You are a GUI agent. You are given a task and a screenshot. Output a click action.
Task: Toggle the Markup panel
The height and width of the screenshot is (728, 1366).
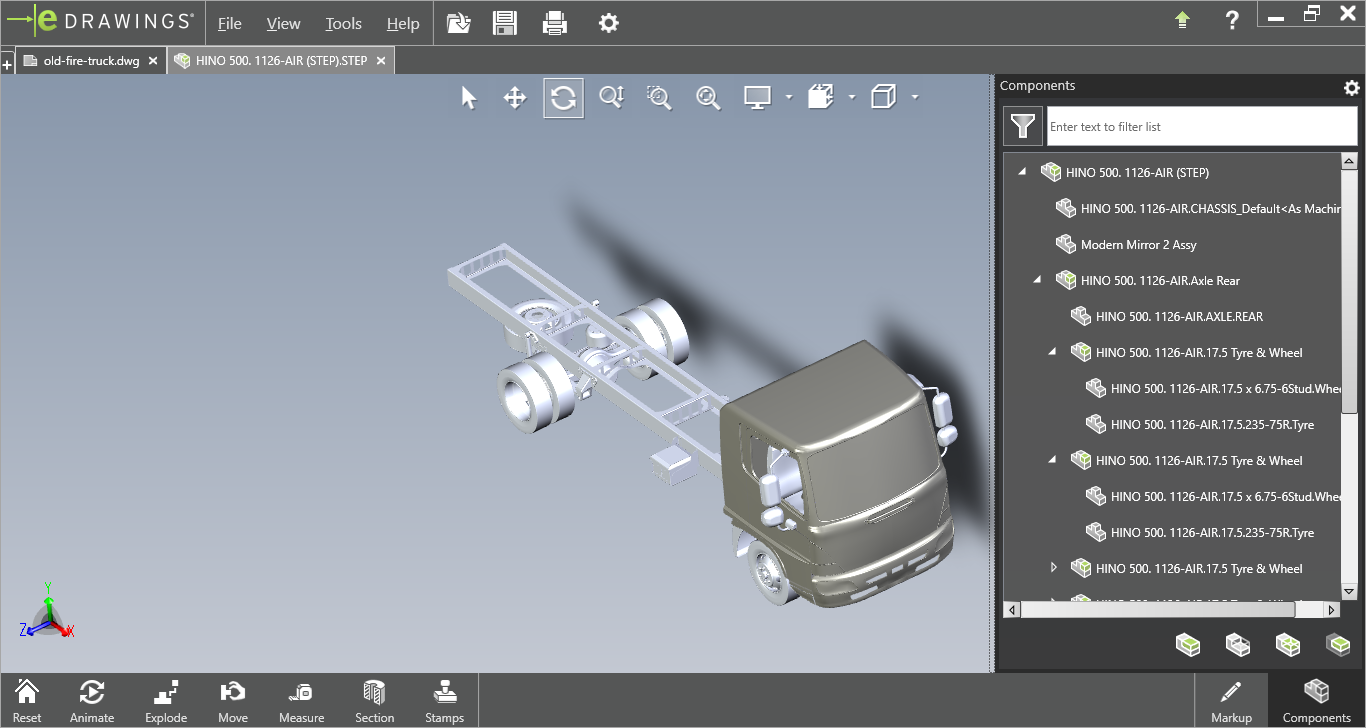(x=1231, y=701)
